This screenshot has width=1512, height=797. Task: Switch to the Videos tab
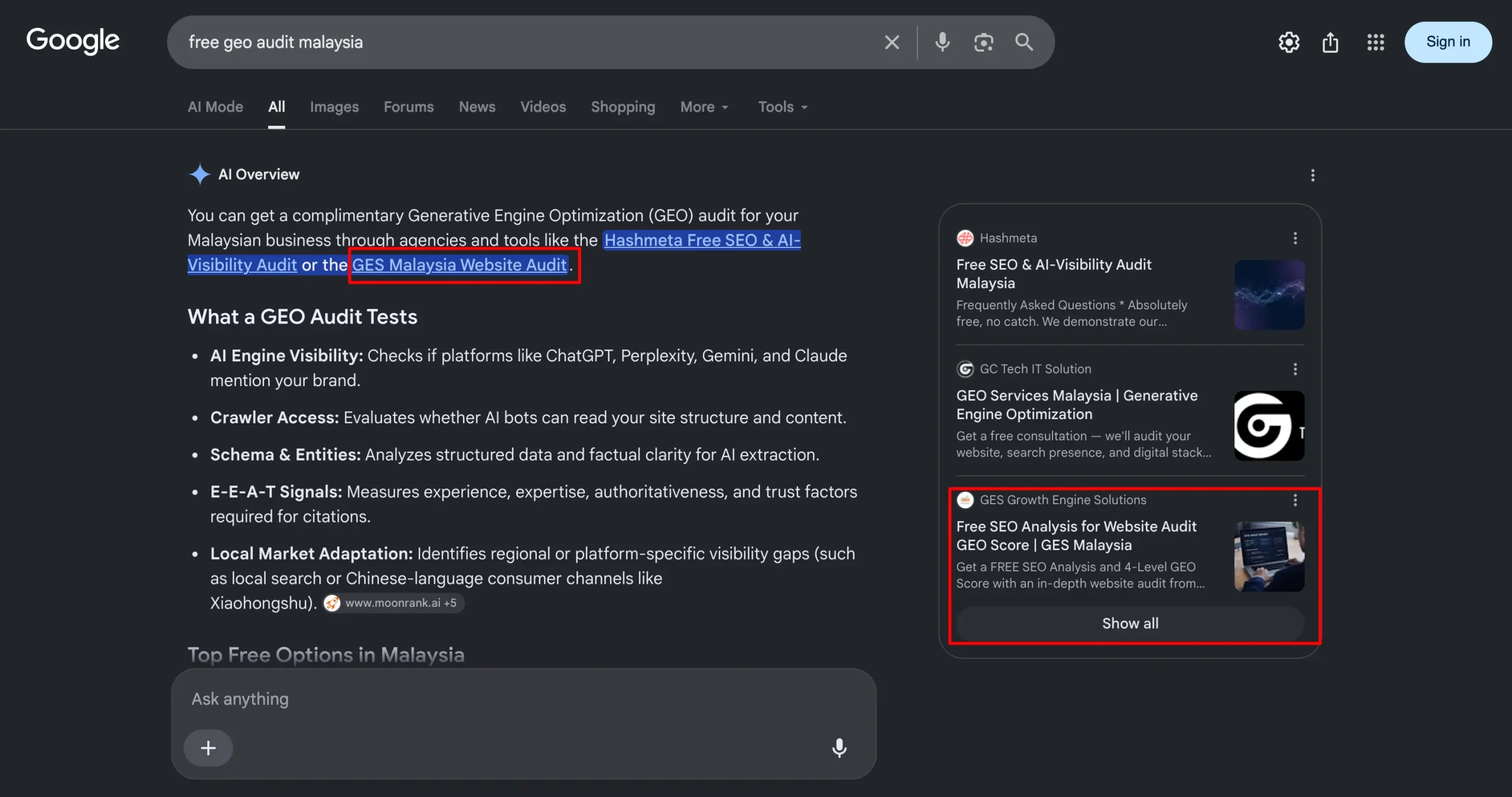click(543, 107)
